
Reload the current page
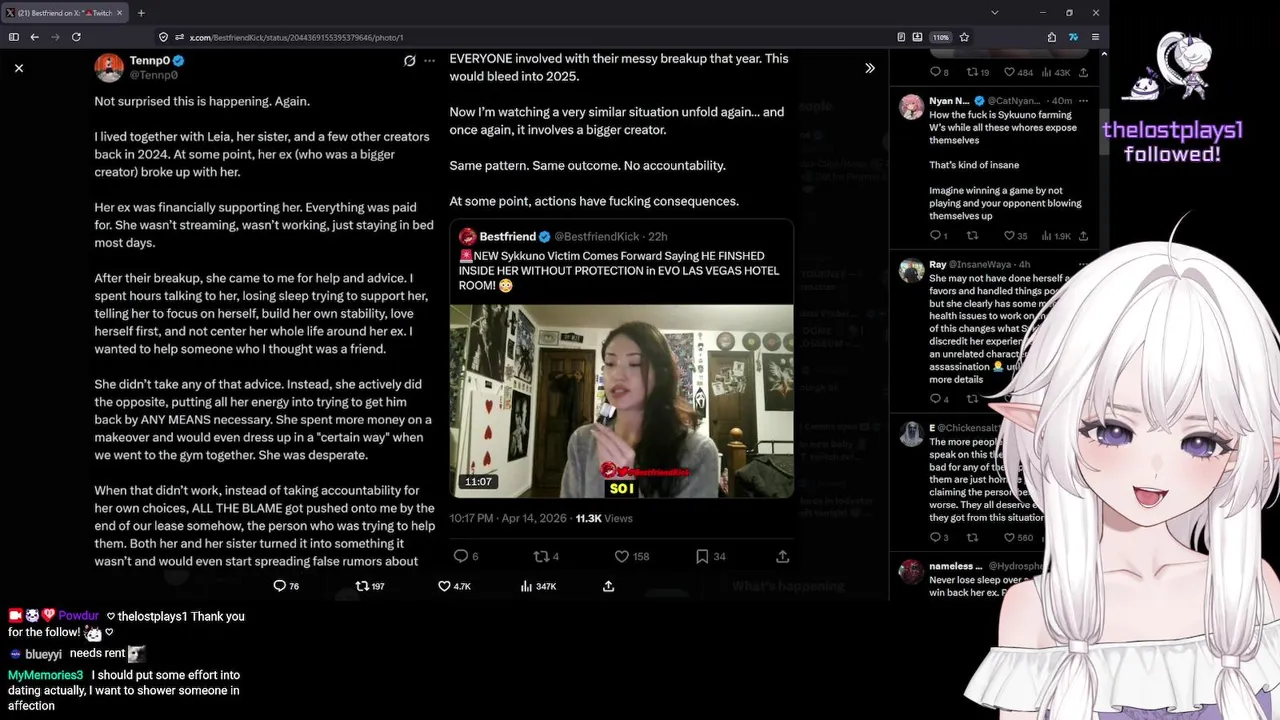click(x=76, y=37)
